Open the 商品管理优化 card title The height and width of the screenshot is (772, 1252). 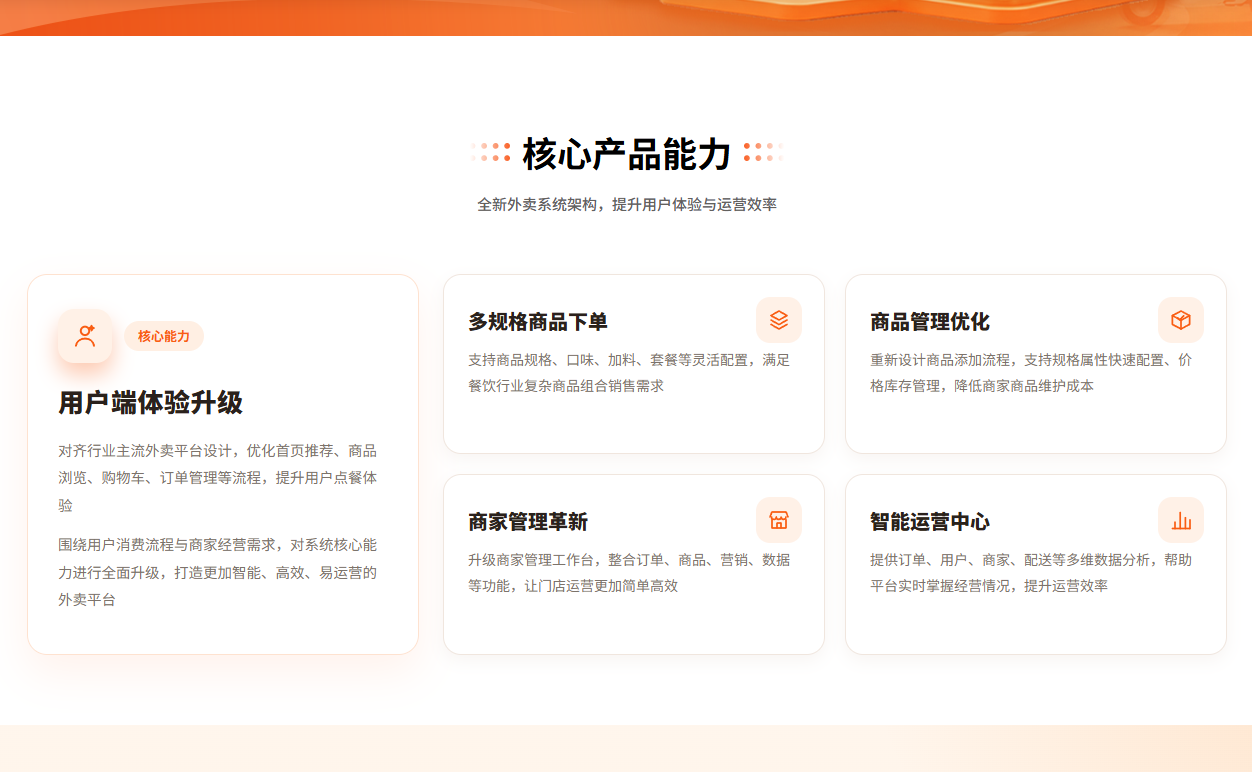tap(930, 322)
